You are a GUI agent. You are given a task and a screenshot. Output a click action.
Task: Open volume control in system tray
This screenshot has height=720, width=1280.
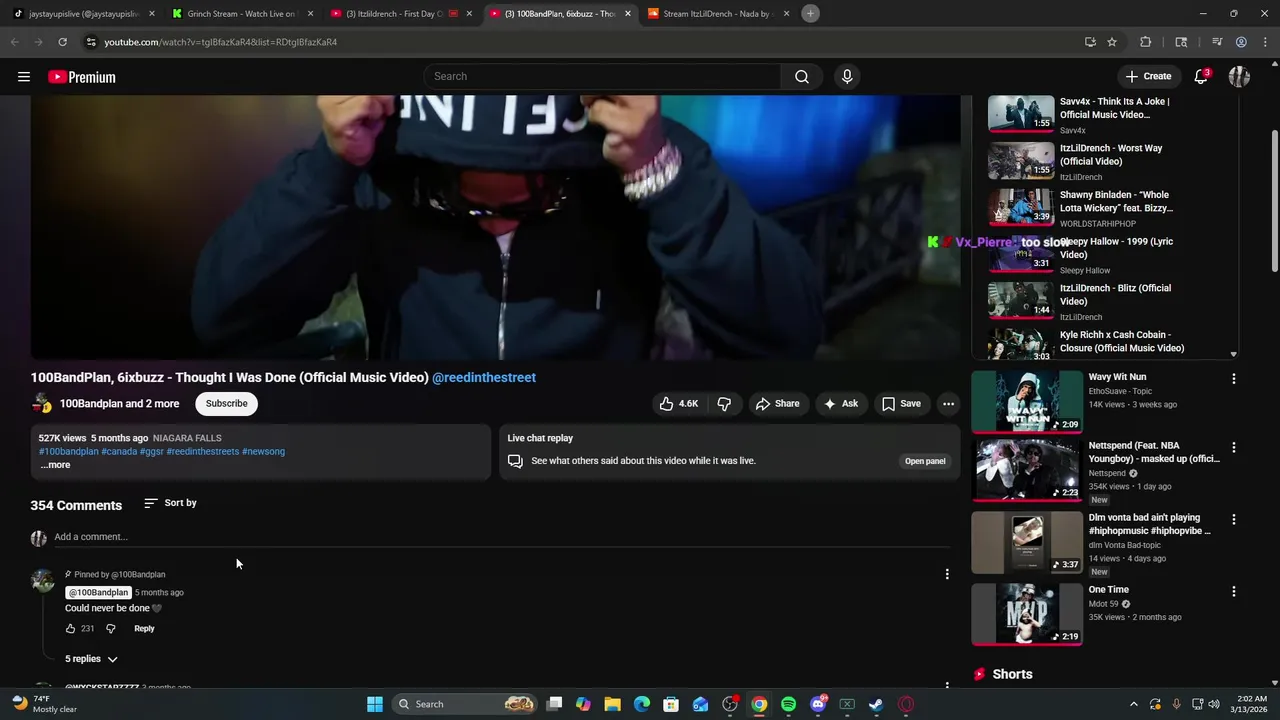tap(1214, 704)
